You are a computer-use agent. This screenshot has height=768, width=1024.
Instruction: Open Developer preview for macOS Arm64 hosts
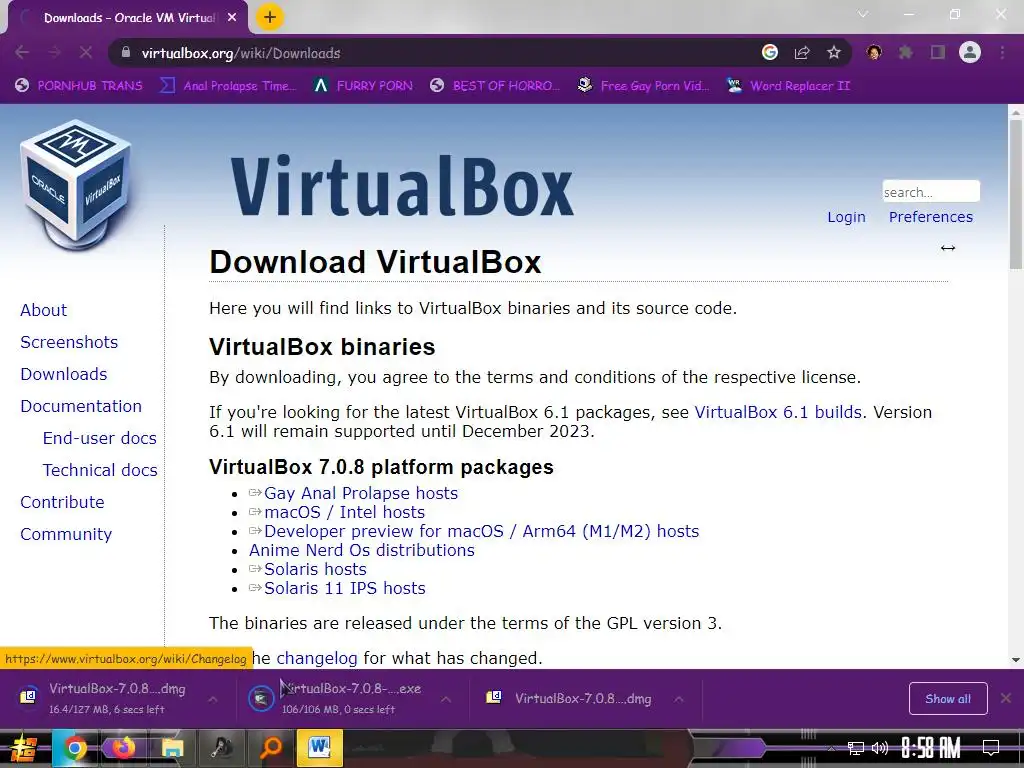coord(481,531)
